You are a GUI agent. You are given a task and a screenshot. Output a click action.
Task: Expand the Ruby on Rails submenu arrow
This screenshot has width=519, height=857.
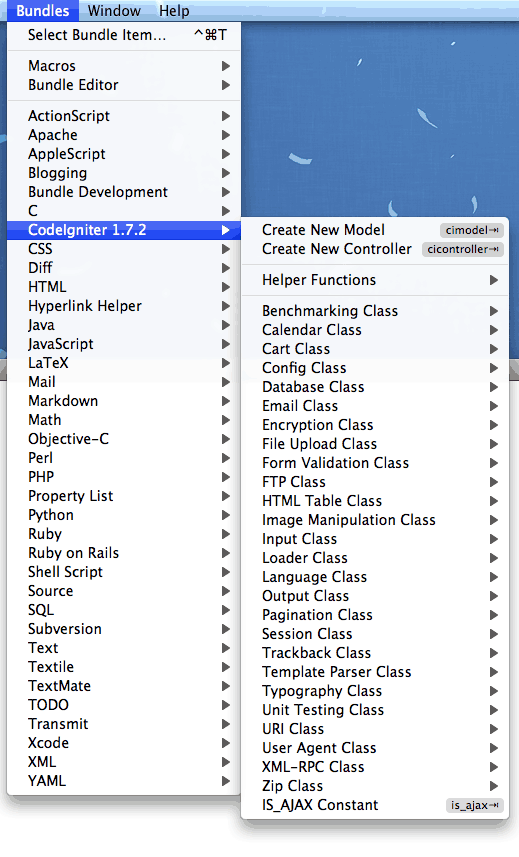pos(226,553)
